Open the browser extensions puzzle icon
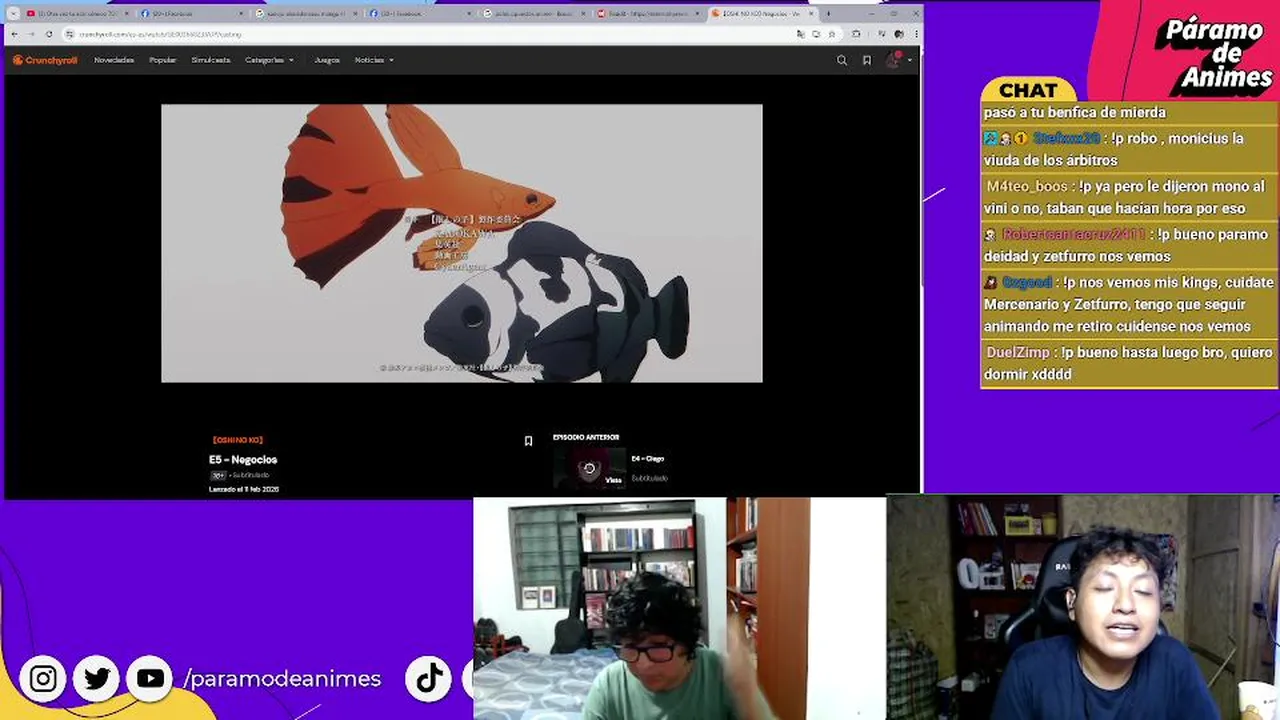 click(856, 34)
